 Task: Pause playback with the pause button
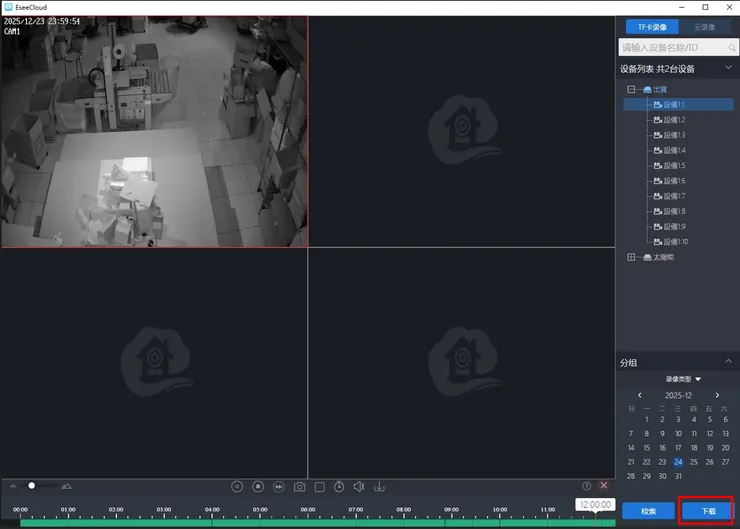coord(237,487)
